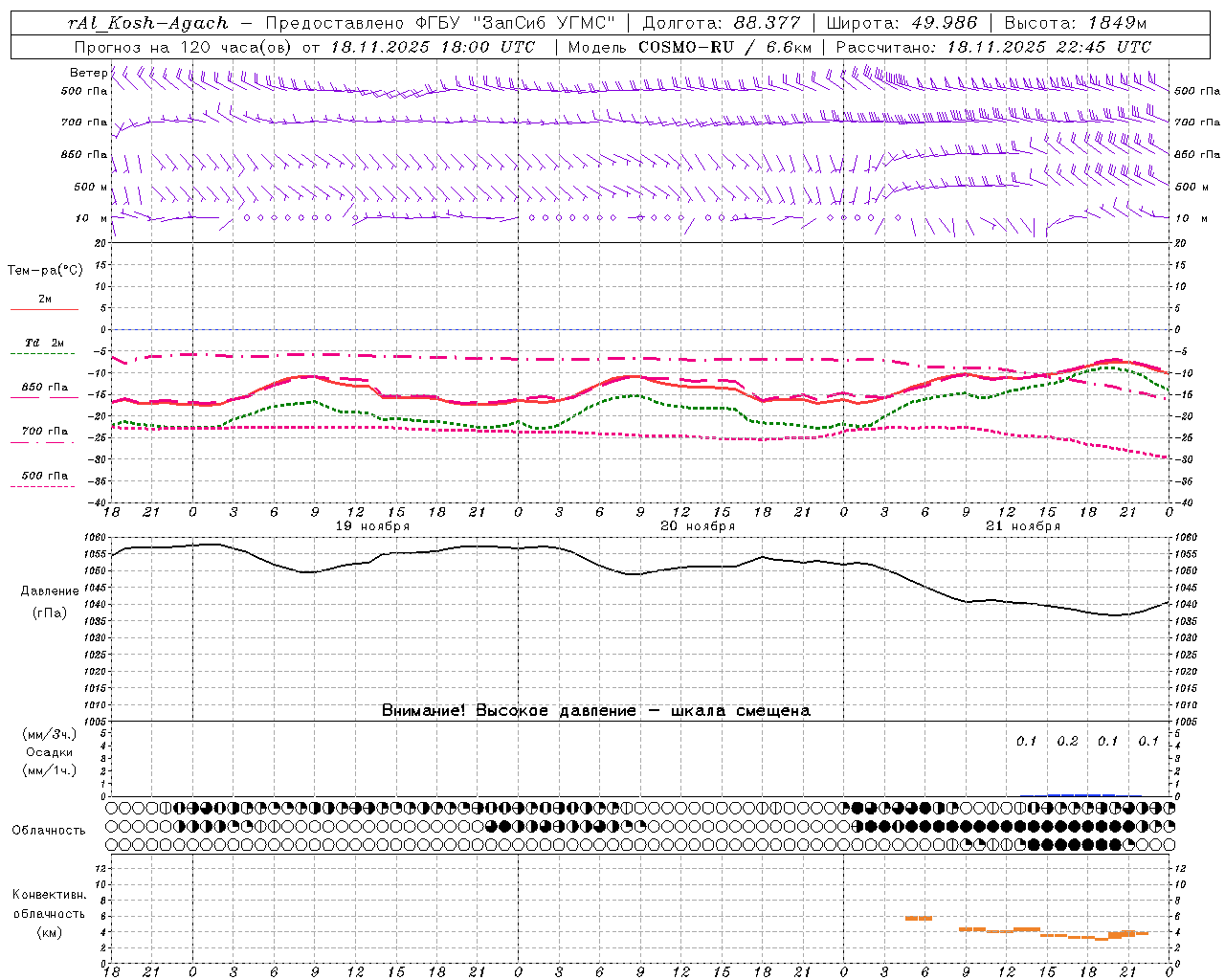Click the dashed line sample under Td 2м legend

(x=42, y=354)
